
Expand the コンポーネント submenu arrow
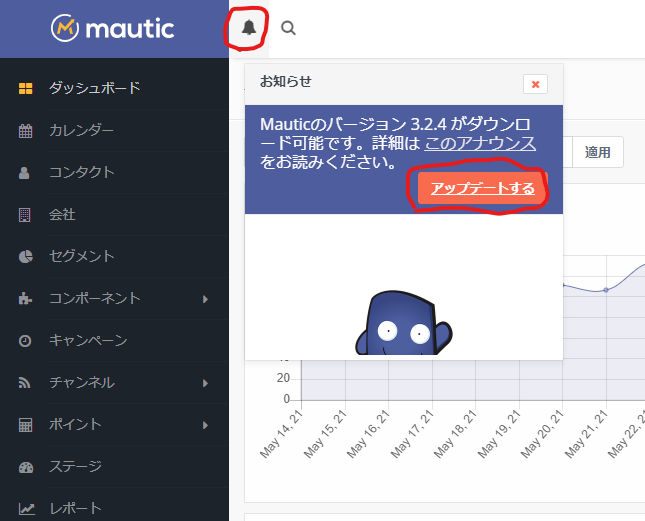204,299
